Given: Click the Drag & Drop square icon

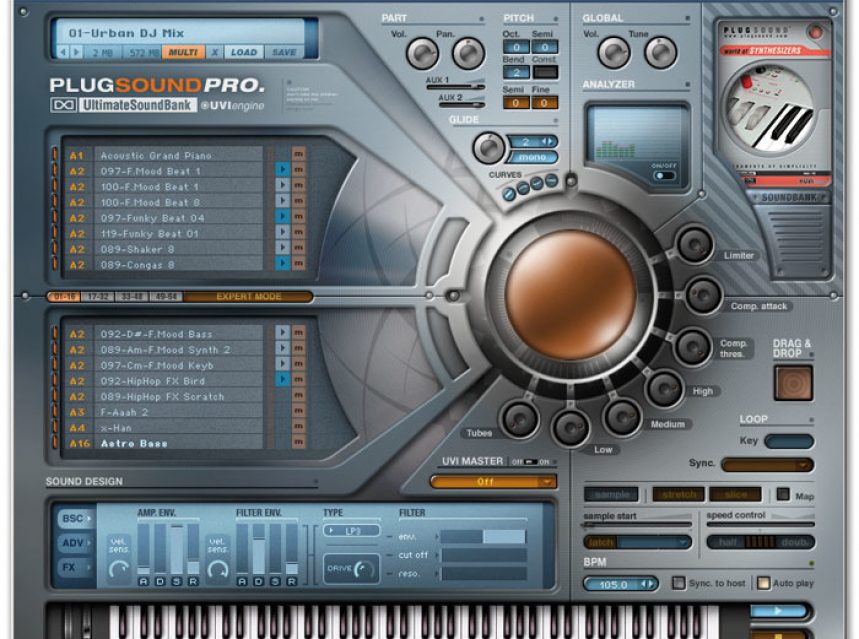Looking at the screenshot, I should [x=793, y=383].
